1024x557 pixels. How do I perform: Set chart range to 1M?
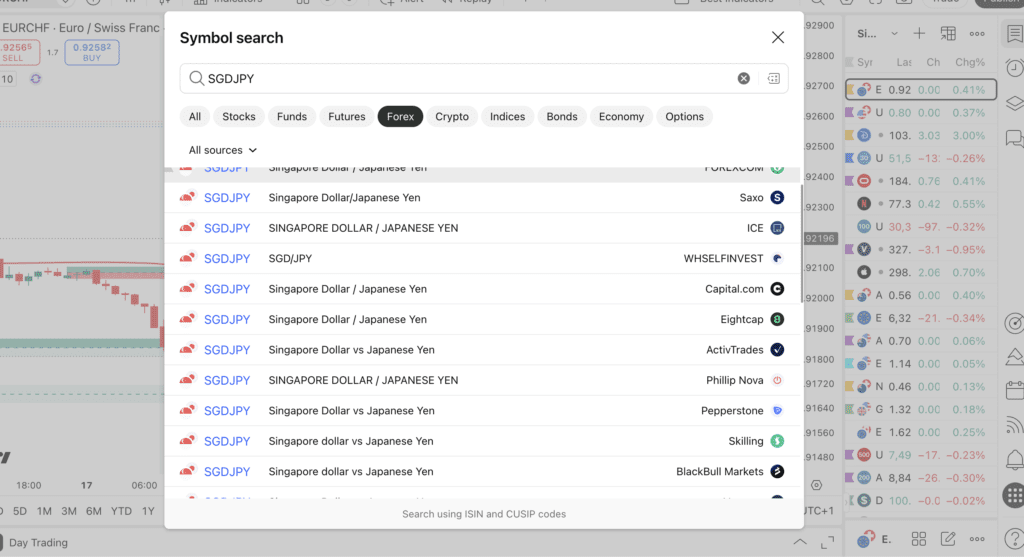click(44, 511)
